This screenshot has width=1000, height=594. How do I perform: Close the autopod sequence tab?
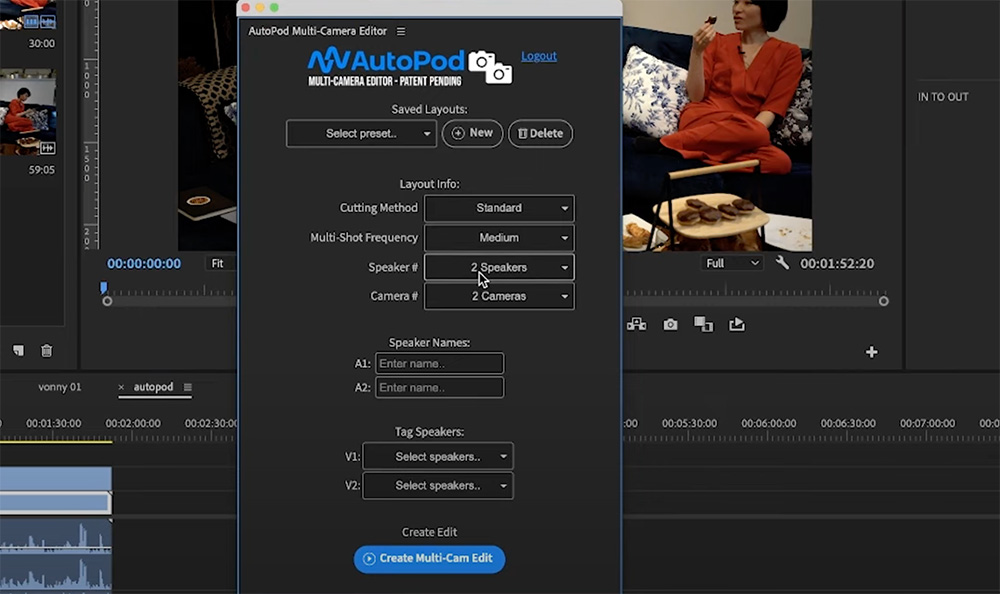point(121,387)
